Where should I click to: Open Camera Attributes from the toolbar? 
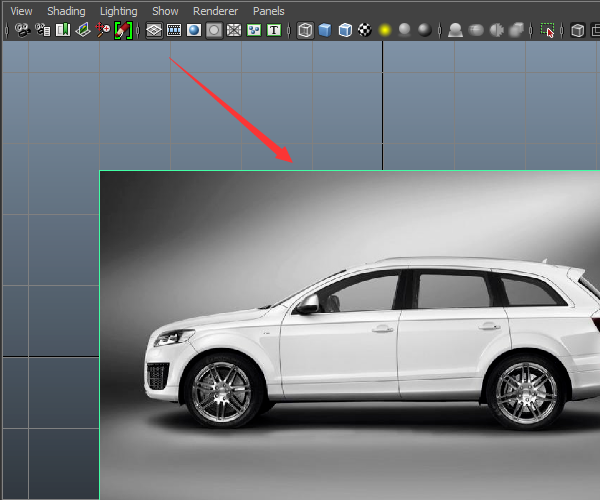43,31
